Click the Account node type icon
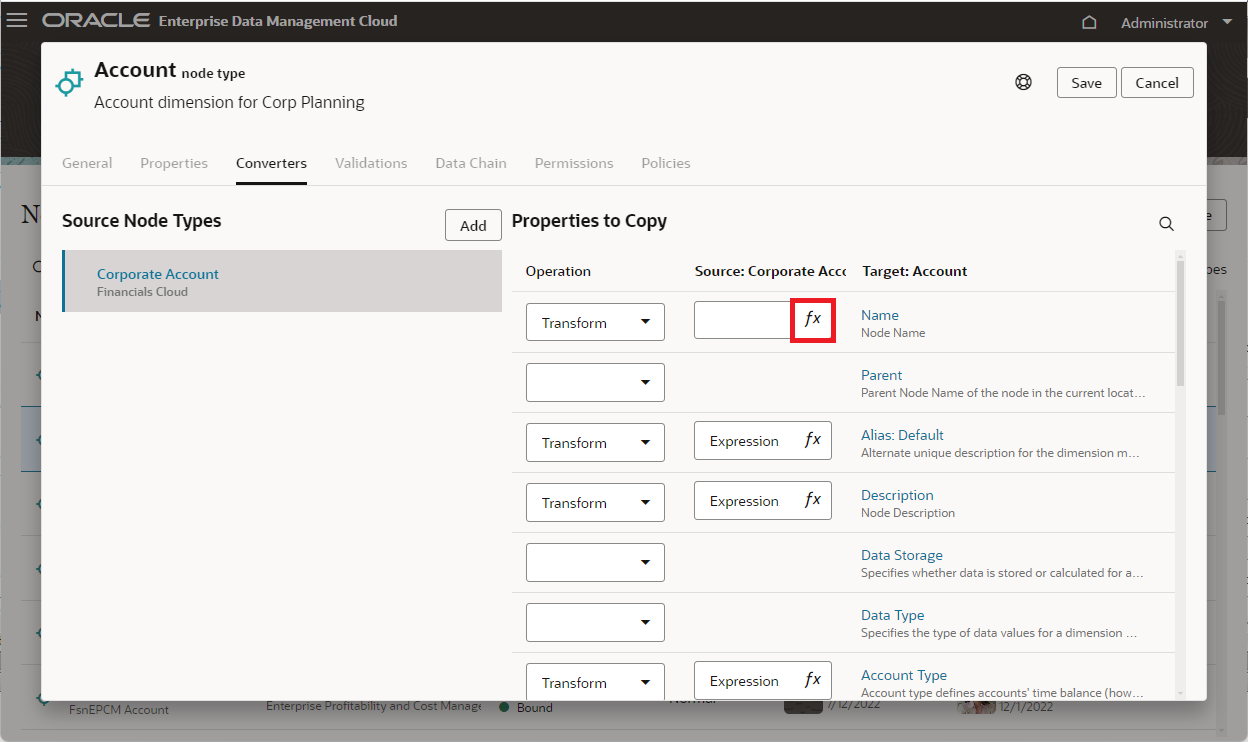1248x742 pixels. click(68, 82)
